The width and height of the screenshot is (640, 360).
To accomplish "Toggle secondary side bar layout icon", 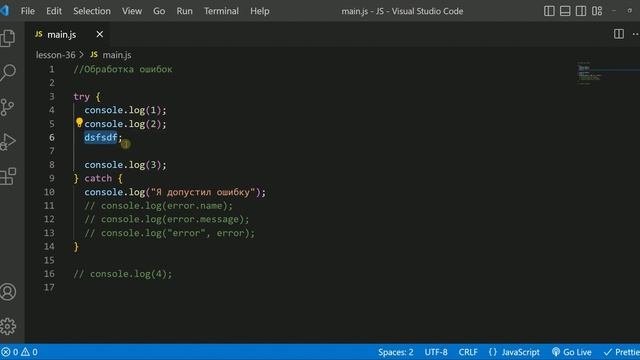I will pyautogui.click(x=581, y=11).
